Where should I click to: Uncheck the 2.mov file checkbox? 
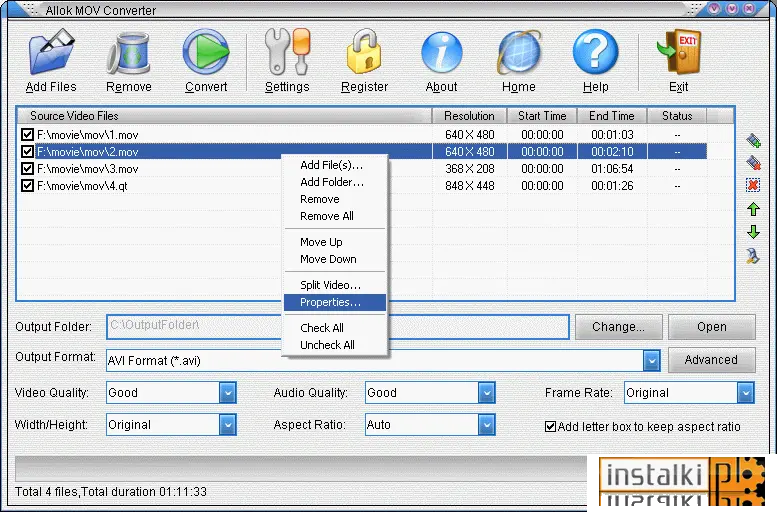(27, 151)
